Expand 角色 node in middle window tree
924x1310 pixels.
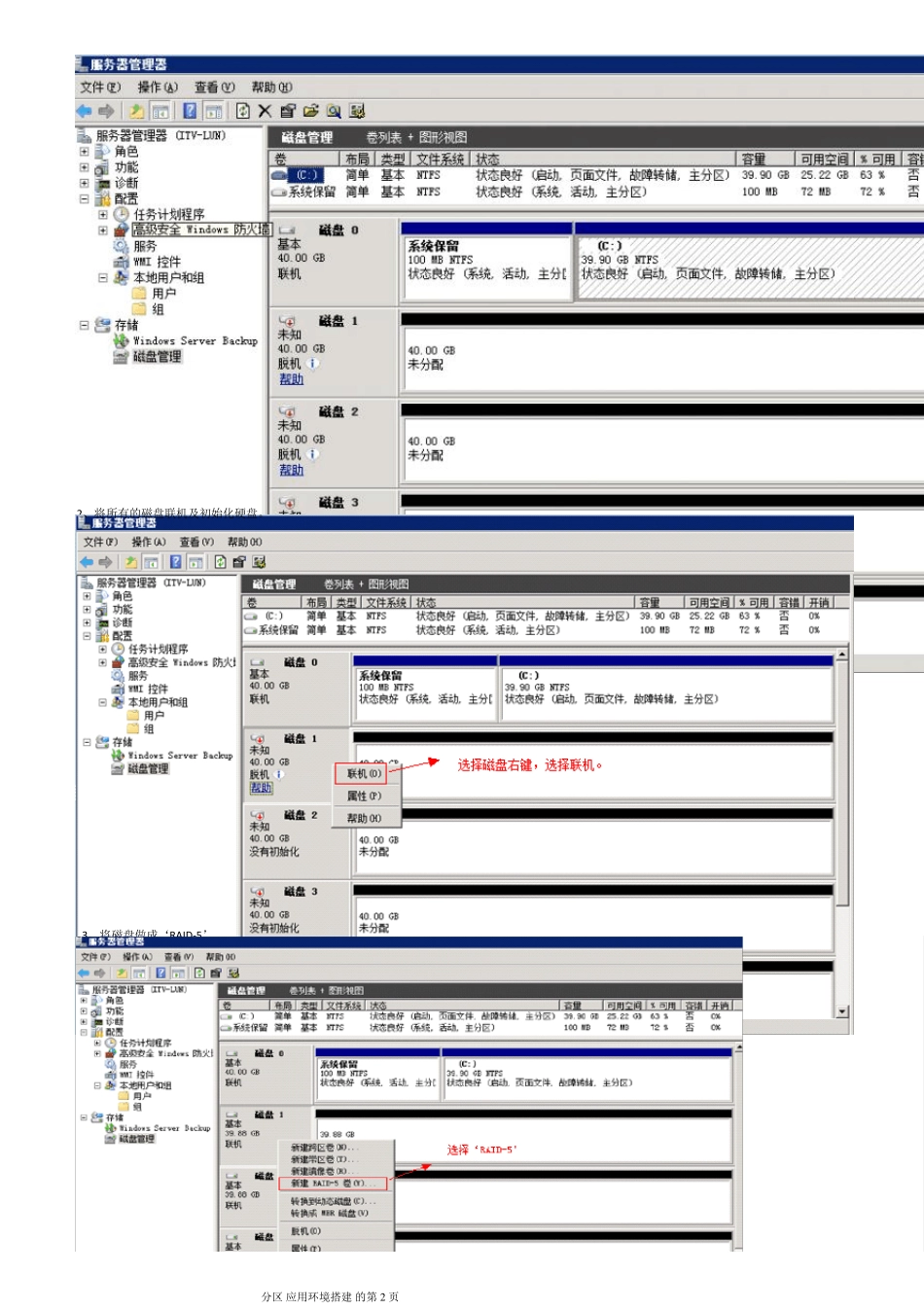point(87,596)
